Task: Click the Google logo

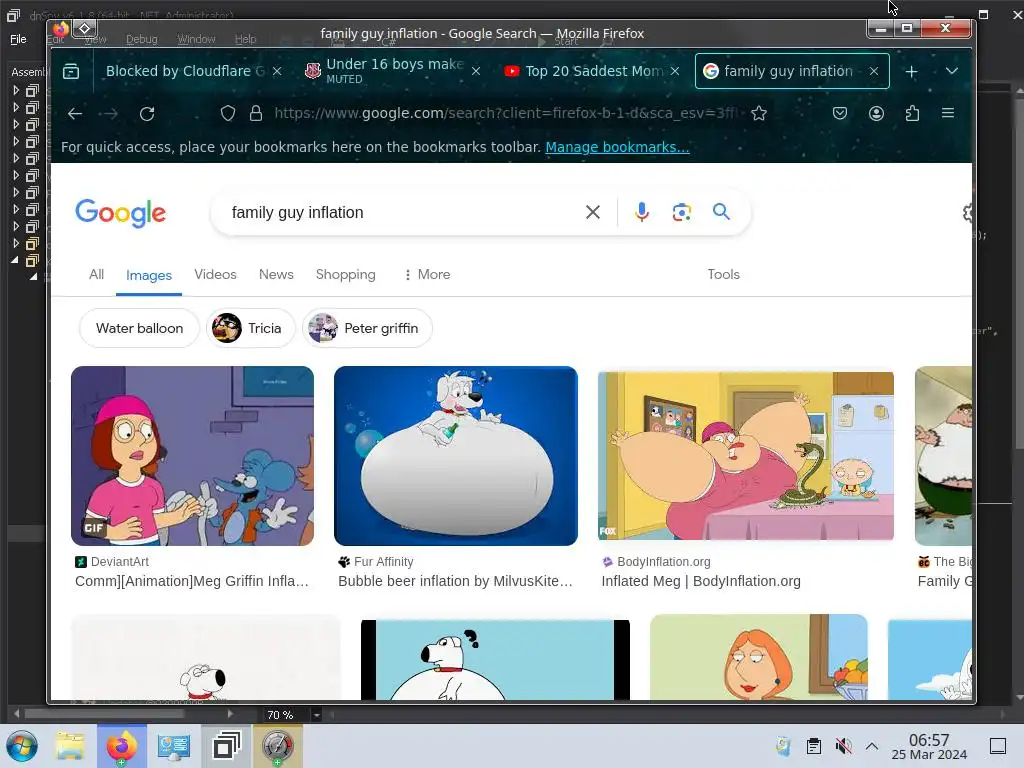Action: click(121, 213)
